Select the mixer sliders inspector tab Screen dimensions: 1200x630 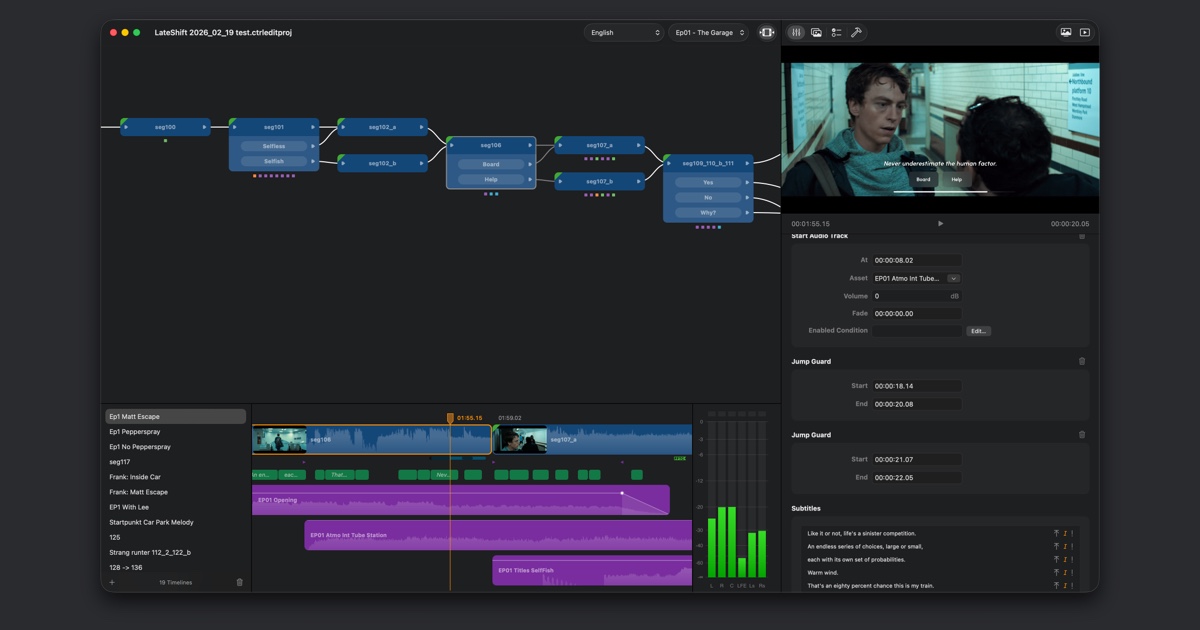click(x=796, y=32)
